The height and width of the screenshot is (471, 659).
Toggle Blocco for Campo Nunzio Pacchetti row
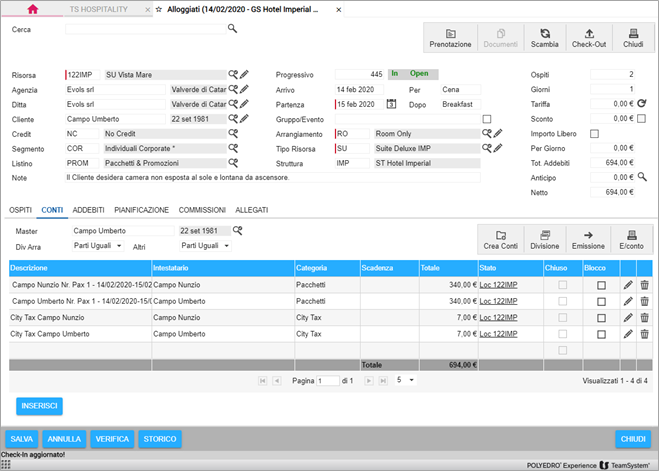tap(601, 285)
